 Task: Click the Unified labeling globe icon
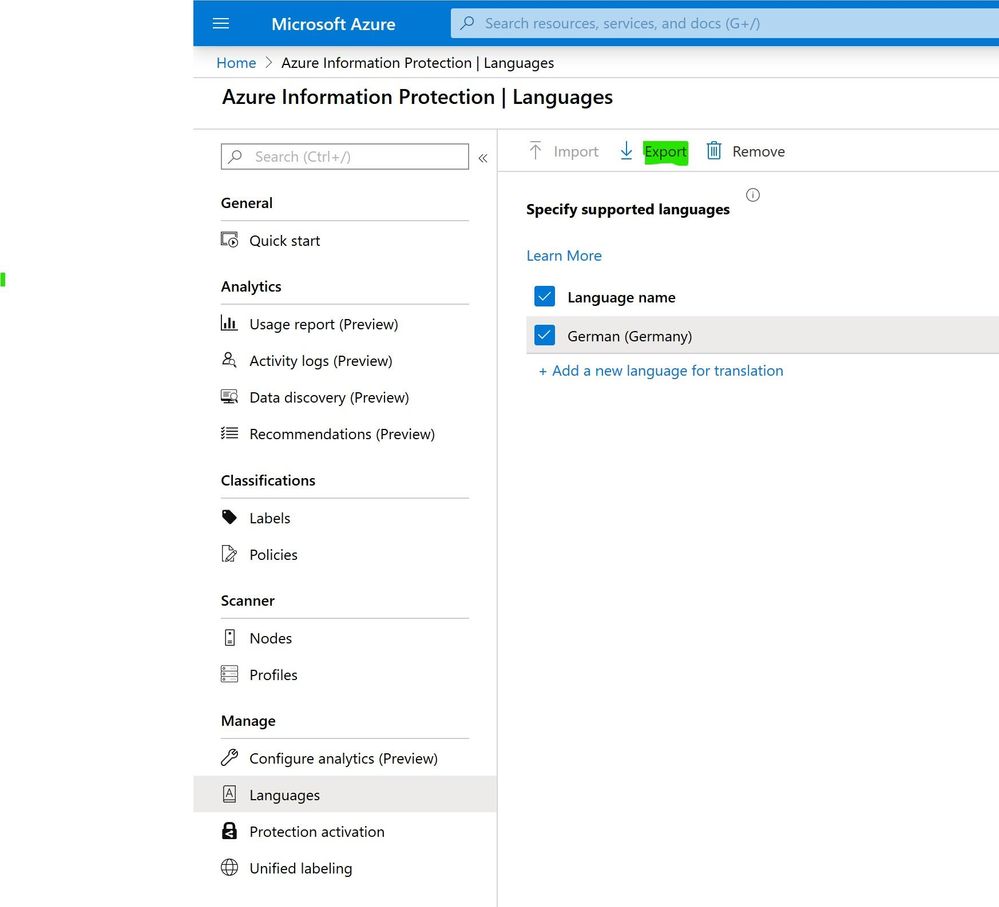pyautogui.click(x=229, y=868)
